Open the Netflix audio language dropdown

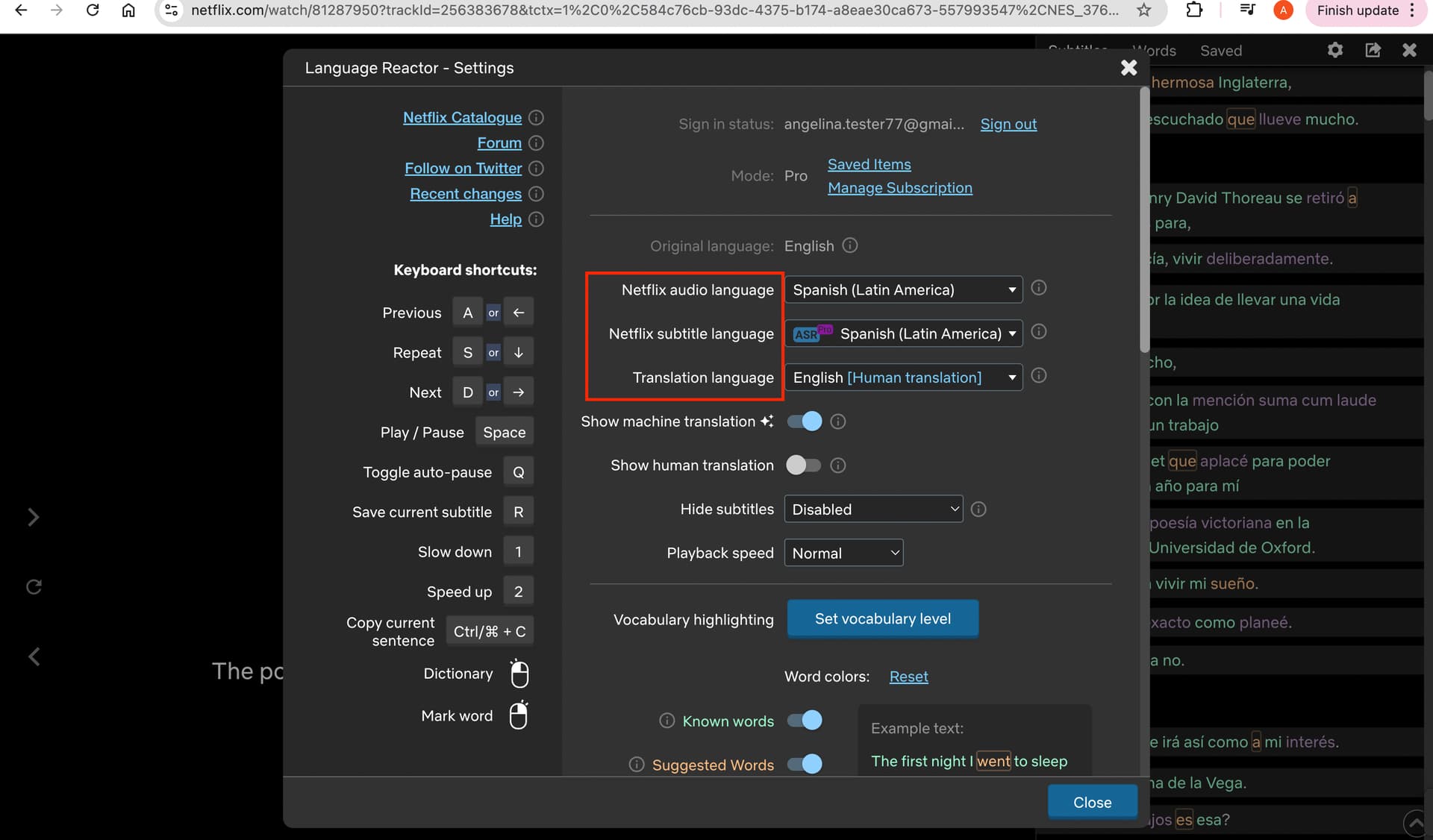[x=903, y=289]
